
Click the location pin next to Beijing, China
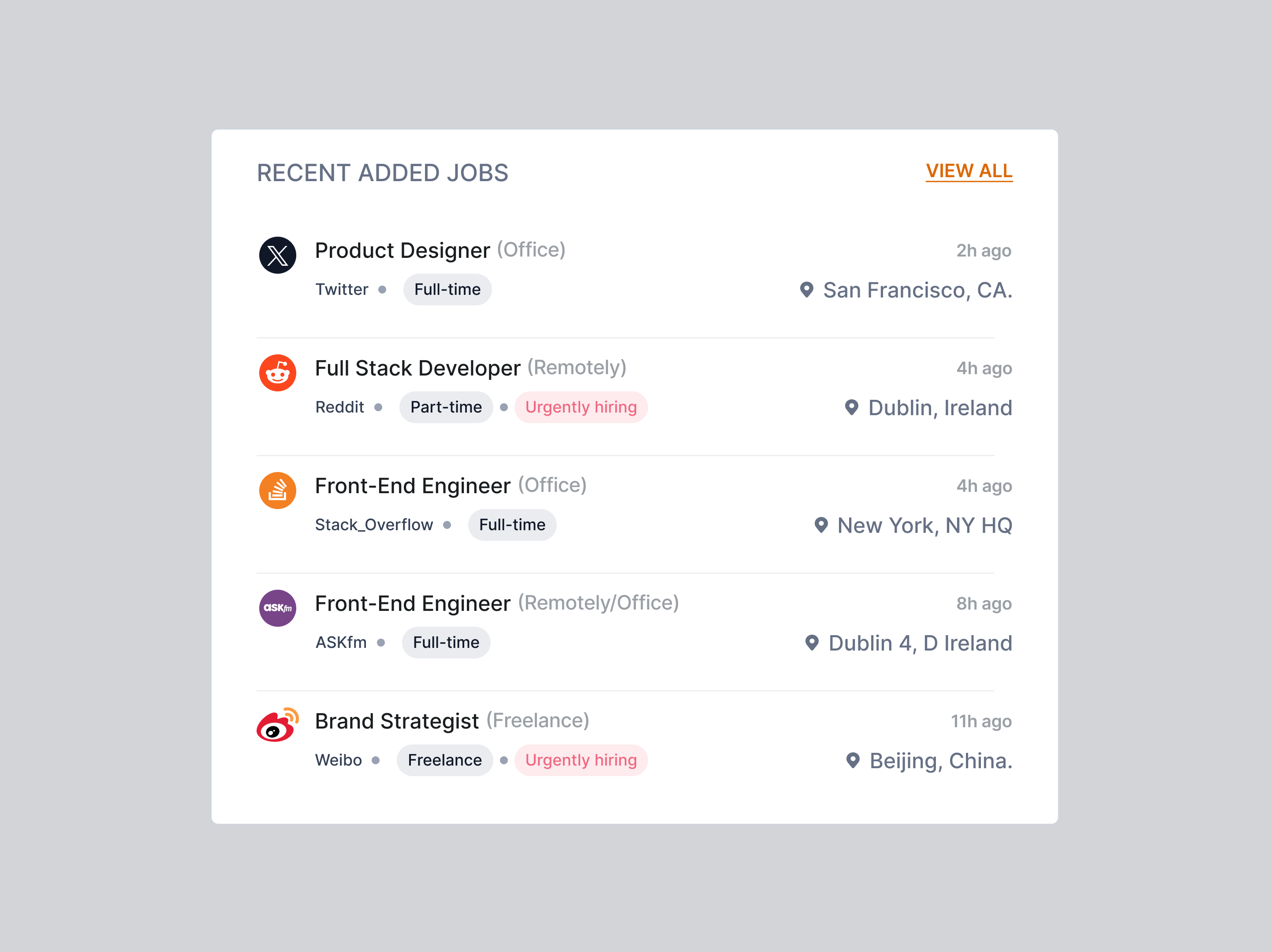click(852, 759)
